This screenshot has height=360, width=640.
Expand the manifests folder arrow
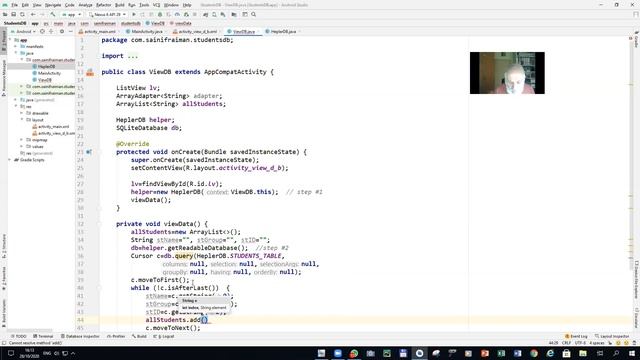(x=16, y=47)
